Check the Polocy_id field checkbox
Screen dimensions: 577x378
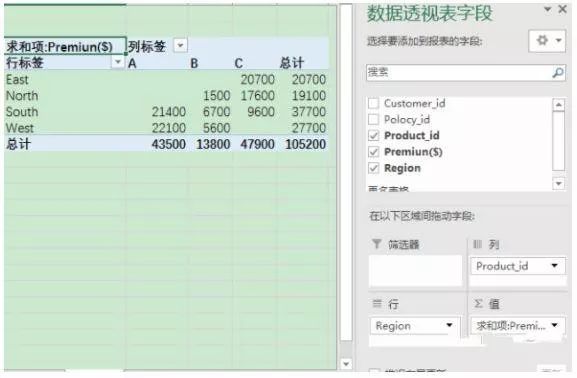374,119
